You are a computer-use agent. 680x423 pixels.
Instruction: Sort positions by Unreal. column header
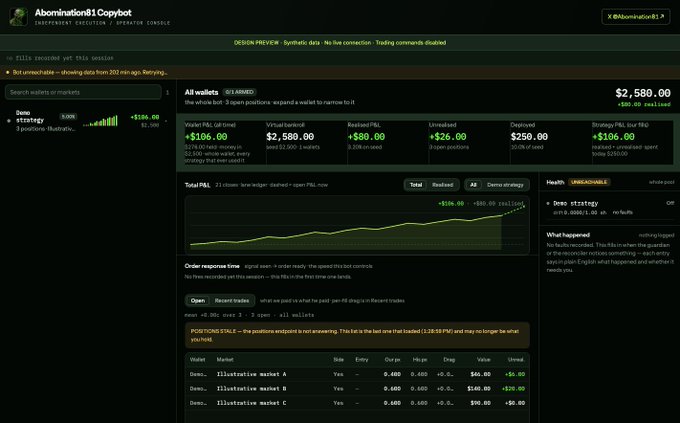(x=516, y=360)
